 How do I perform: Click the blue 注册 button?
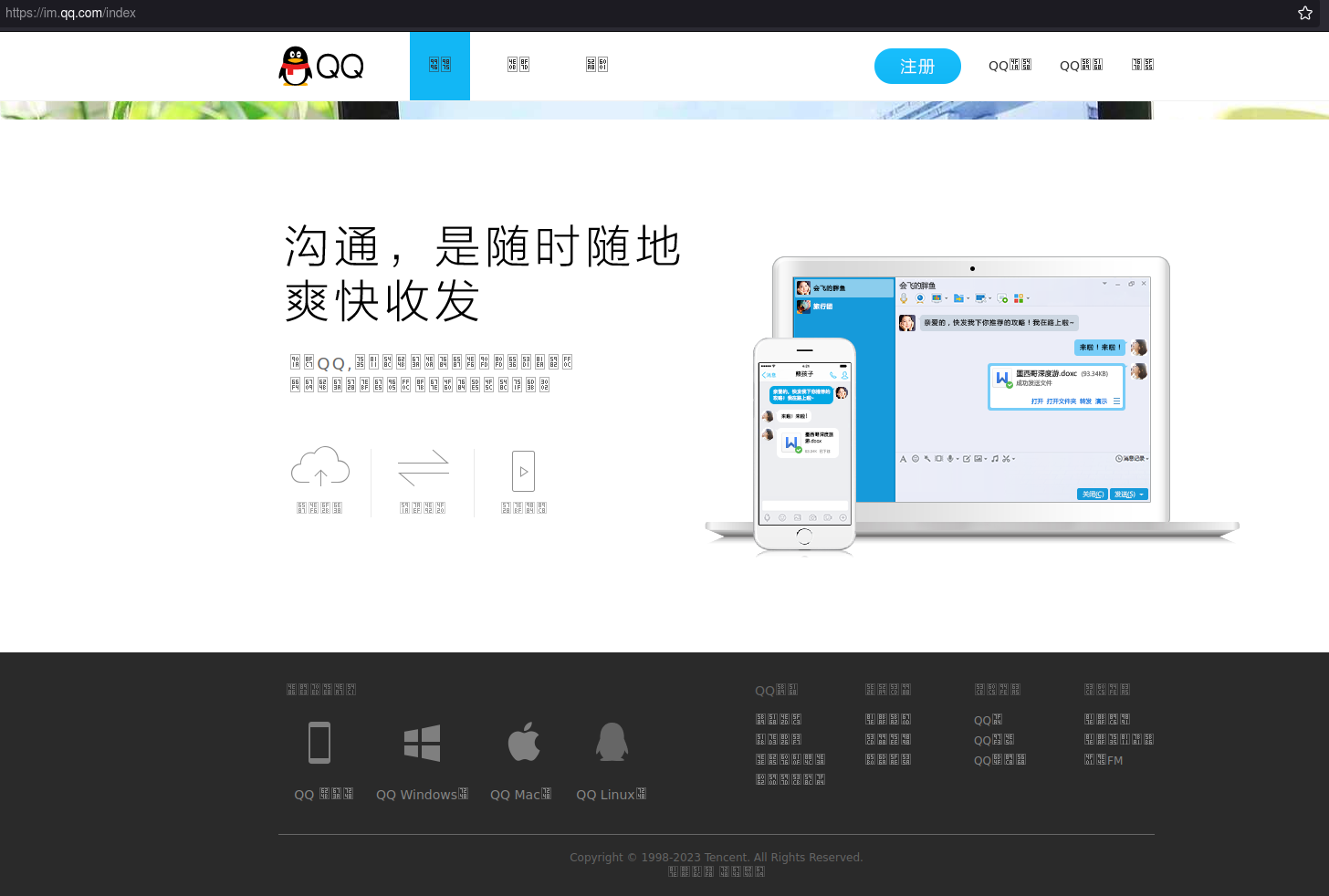pos(917,67)
